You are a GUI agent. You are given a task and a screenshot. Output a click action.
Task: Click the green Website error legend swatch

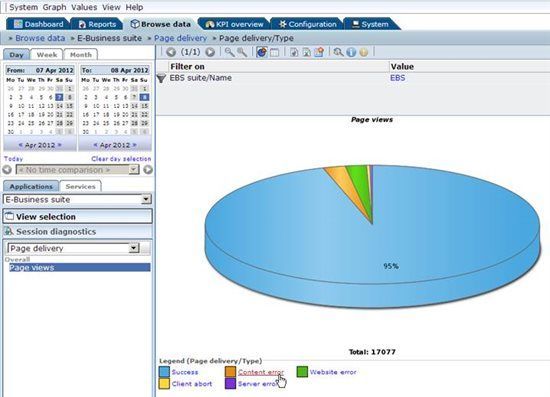pyautogui.click(x=302, y=372)
